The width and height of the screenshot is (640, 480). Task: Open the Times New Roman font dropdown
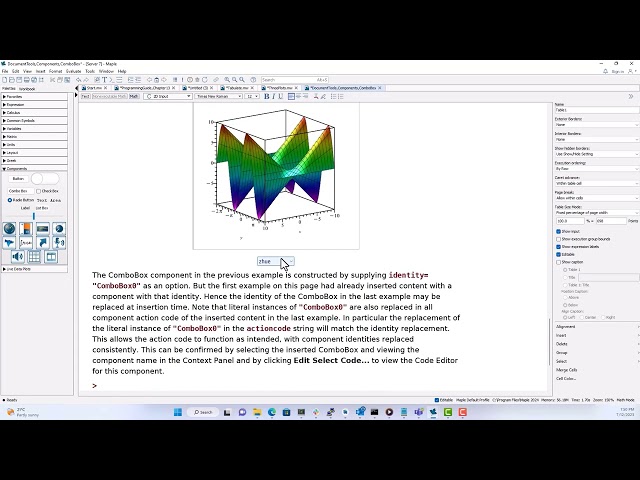coord(219,96)
